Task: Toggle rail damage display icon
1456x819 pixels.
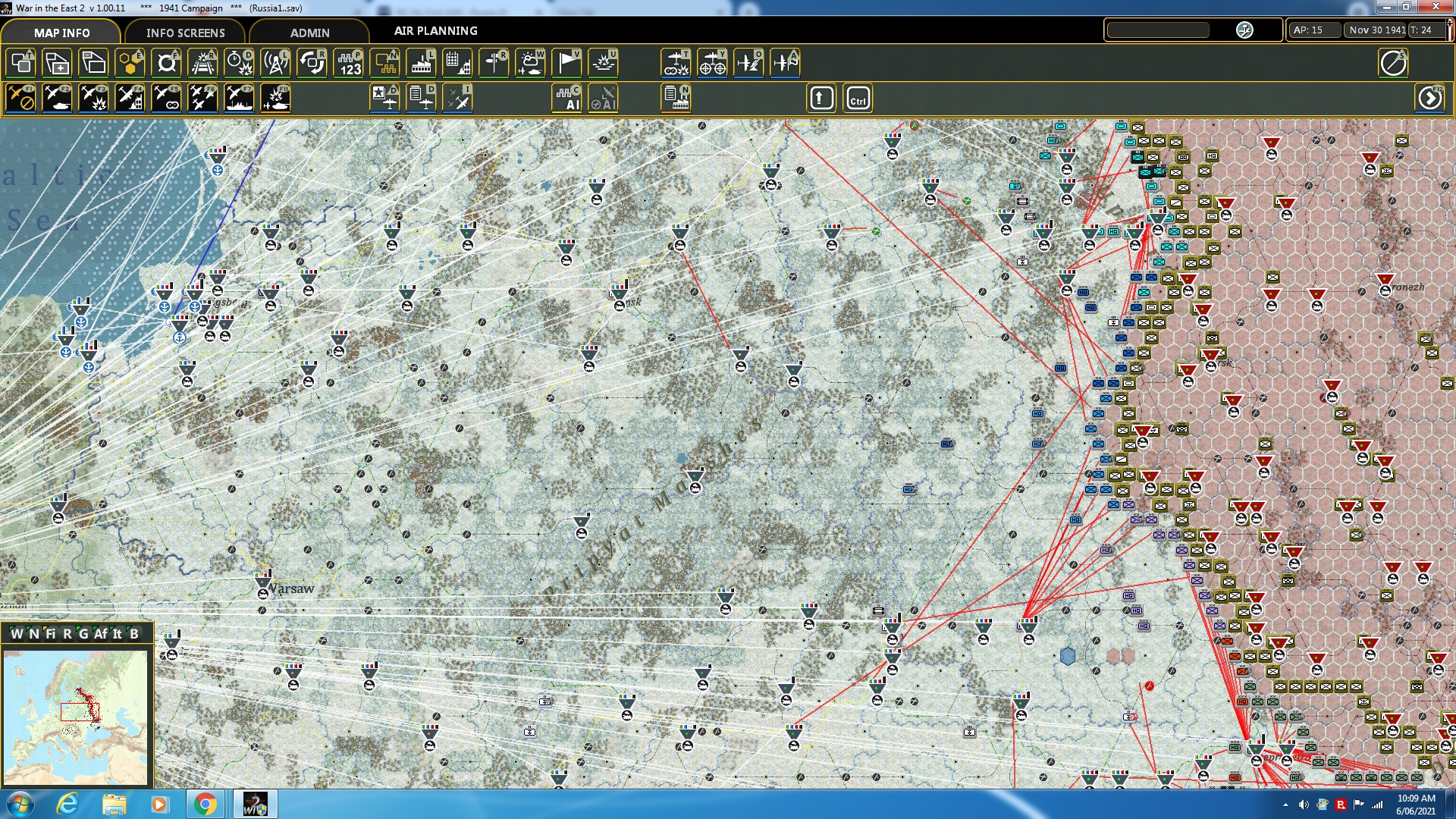Action: pos(202,63)
